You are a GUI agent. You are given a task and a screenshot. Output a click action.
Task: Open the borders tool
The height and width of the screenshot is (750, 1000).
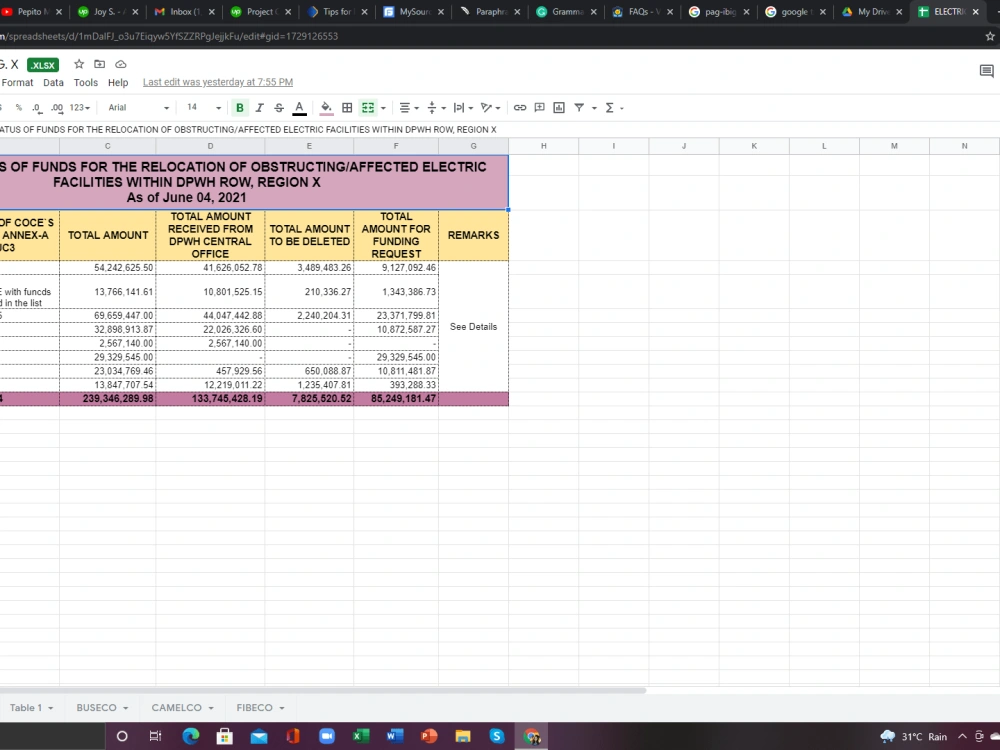[x=347, y=108]
